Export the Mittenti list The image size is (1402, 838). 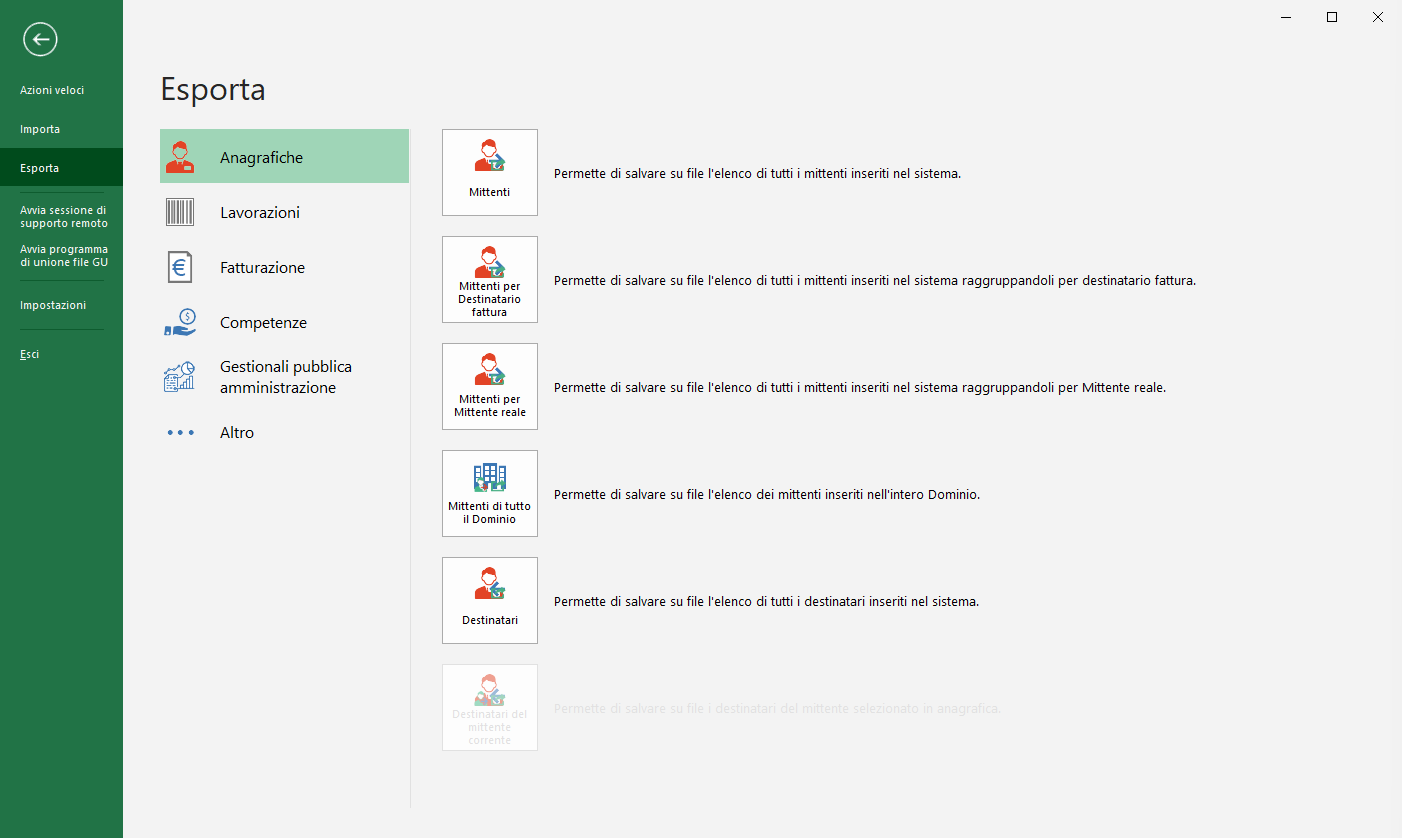(490, 172)
